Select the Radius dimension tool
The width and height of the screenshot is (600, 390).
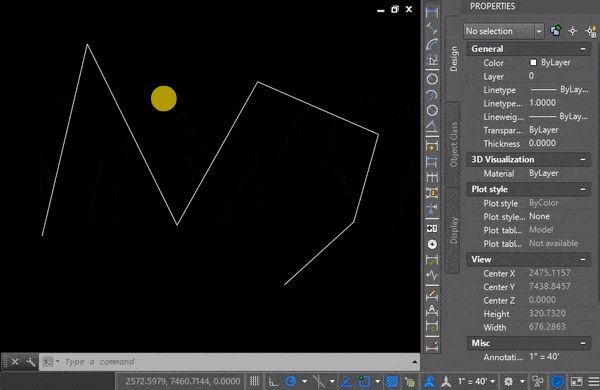coord(432,79)
